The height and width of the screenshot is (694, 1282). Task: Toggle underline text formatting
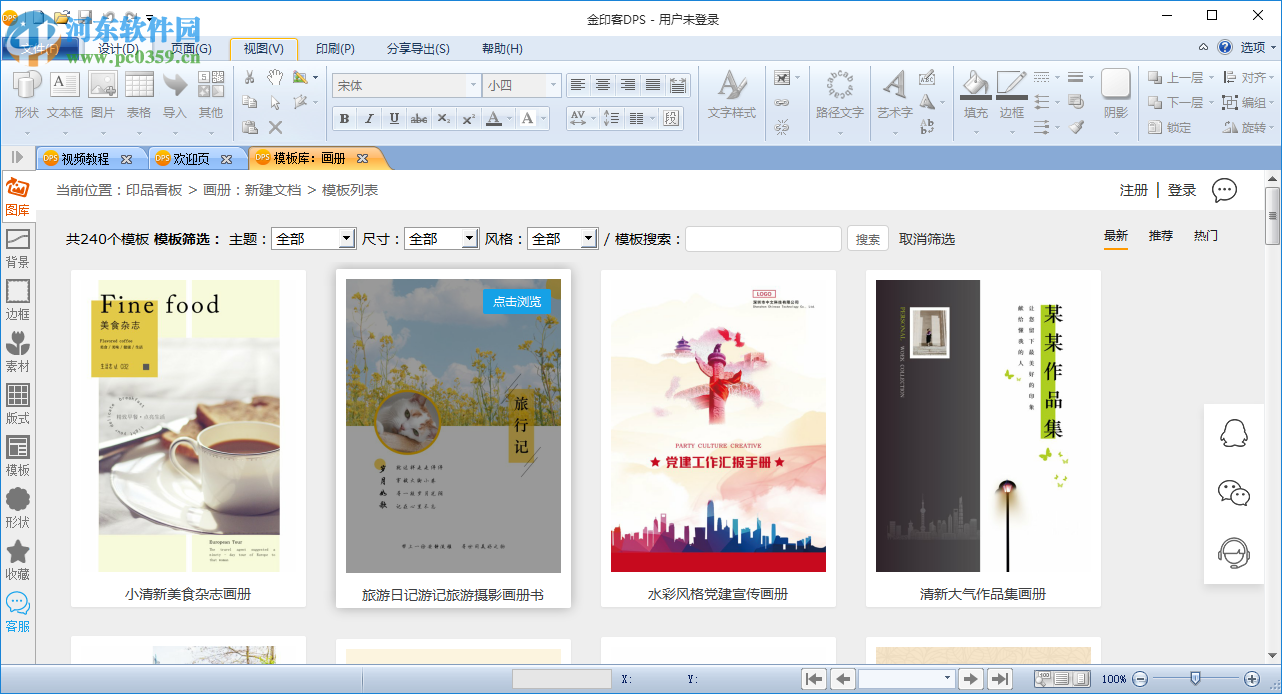[394, 119]
